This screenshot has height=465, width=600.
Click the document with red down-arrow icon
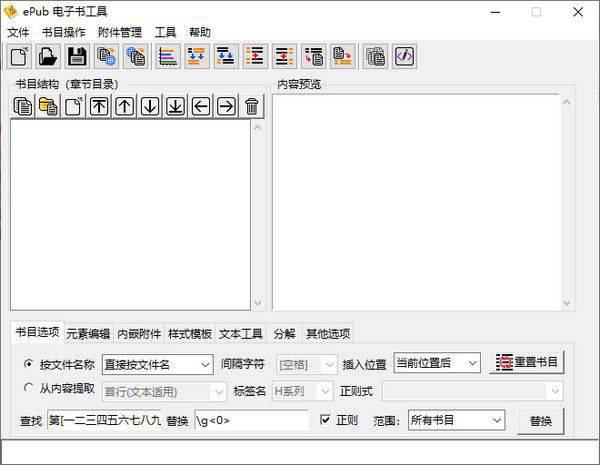coord(342,56)
